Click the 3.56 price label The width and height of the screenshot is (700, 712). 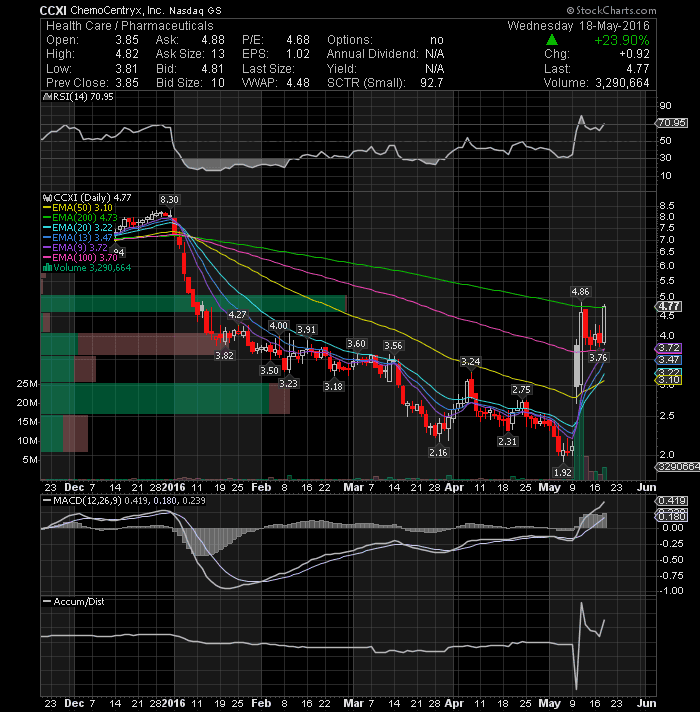tap(393, 346)
